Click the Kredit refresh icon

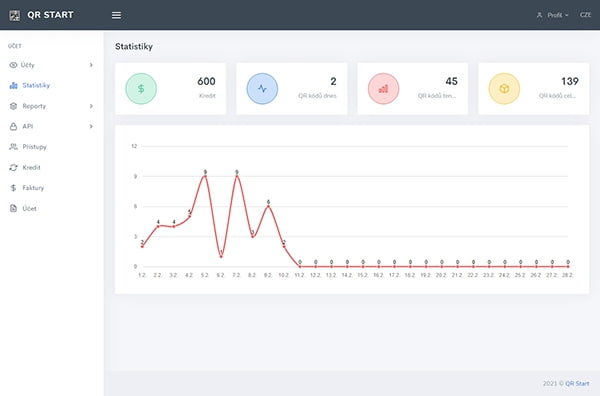[x=13, y=167]
